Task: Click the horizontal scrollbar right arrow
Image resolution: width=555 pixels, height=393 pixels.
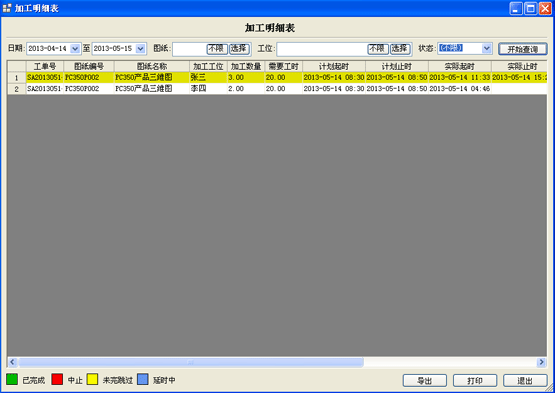Action: pyautogui.click(x=542, y=362)
